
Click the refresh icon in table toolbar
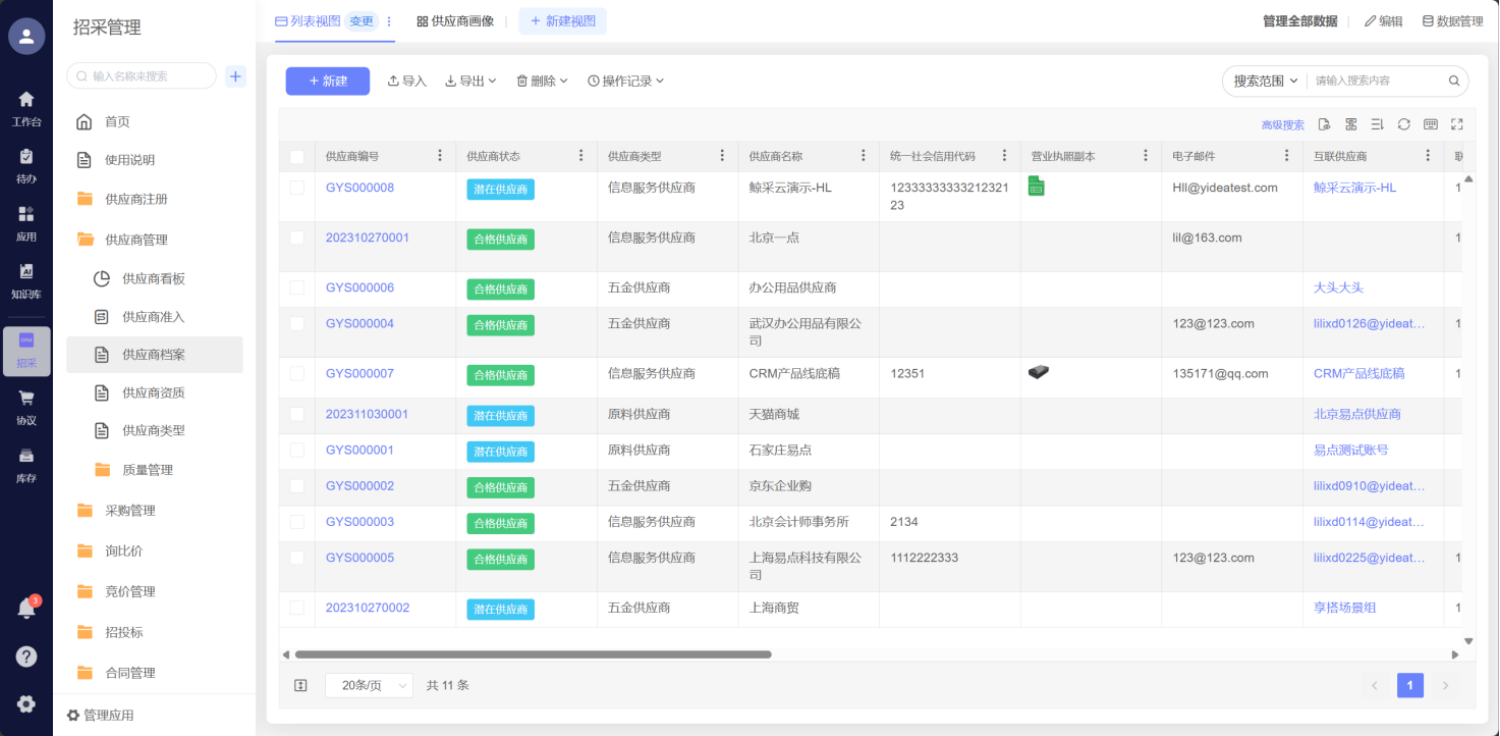pyautogui.click(x=1404, y=125)
